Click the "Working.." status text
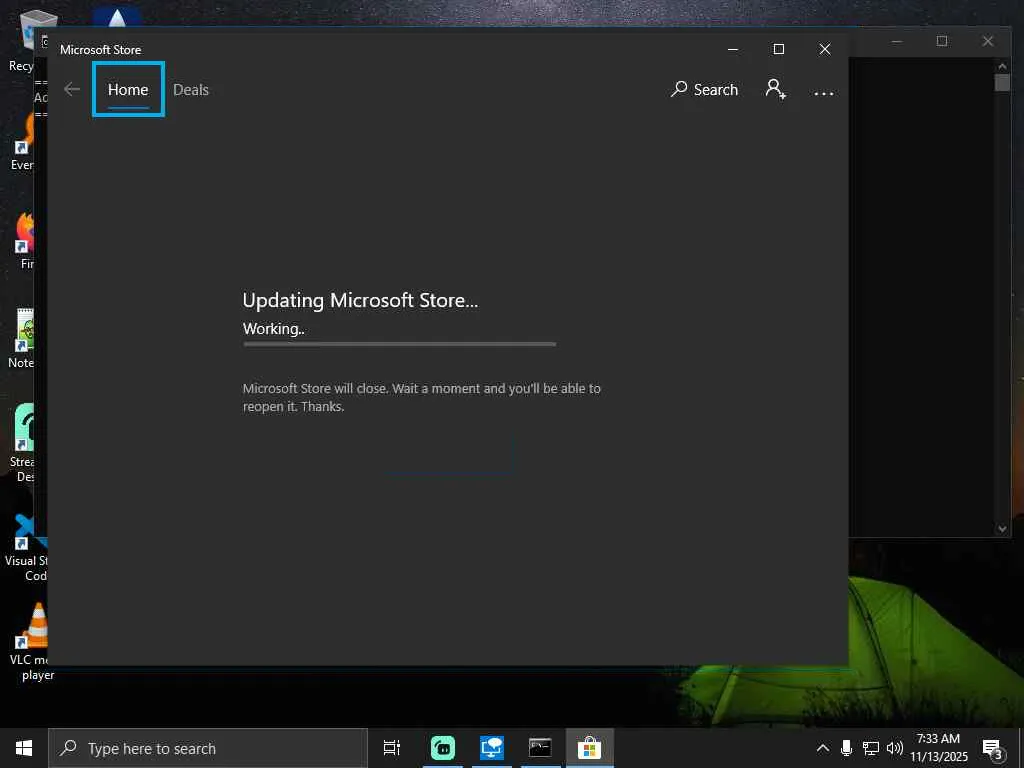Image resolution: width=1024 pixels, height=768 pixels. pyautogui.click(x=274, y=328)
